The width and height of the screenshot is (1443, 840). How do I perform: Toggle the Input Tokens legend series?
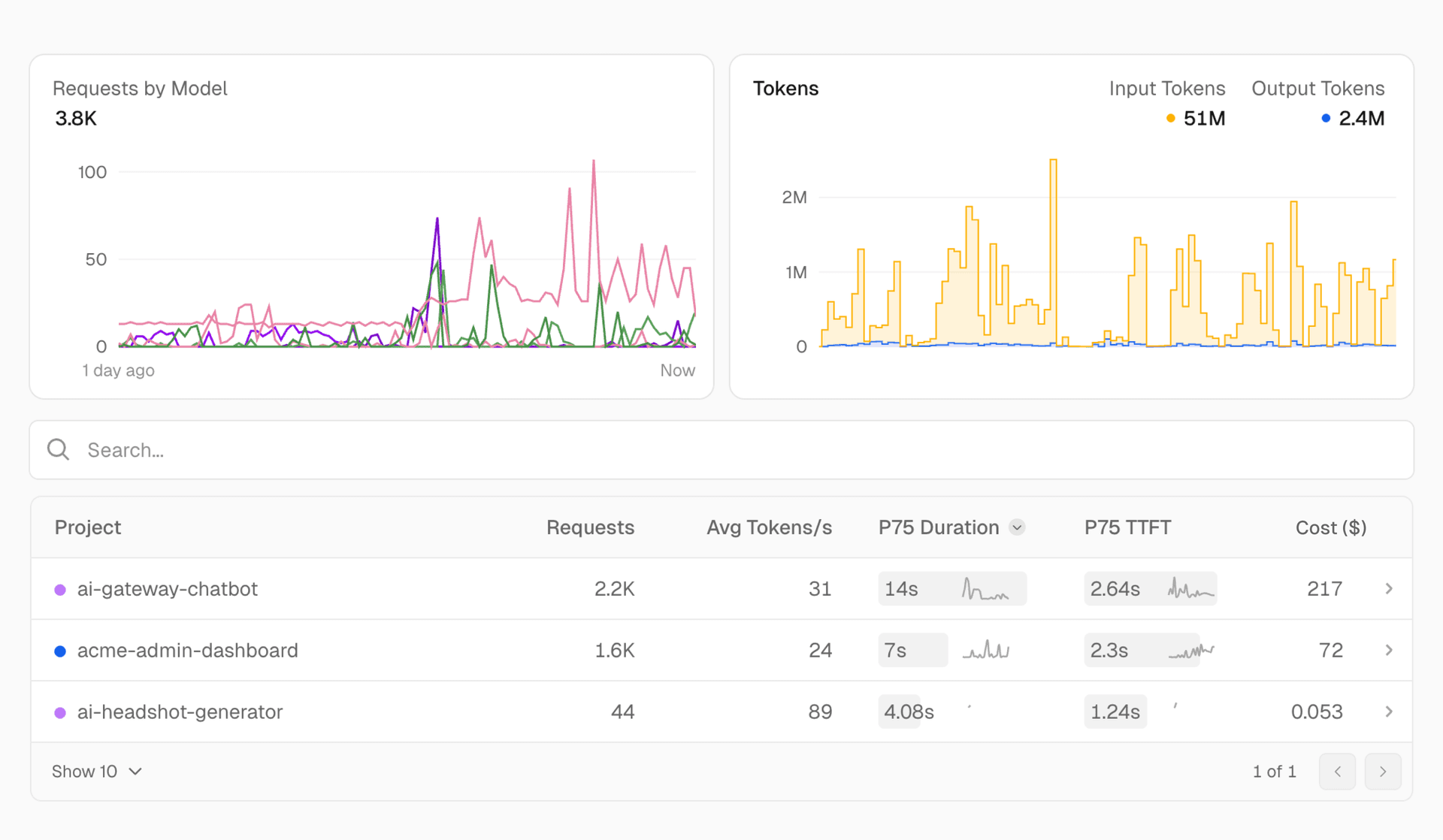pyautogui.click(x=1166, y=89)
